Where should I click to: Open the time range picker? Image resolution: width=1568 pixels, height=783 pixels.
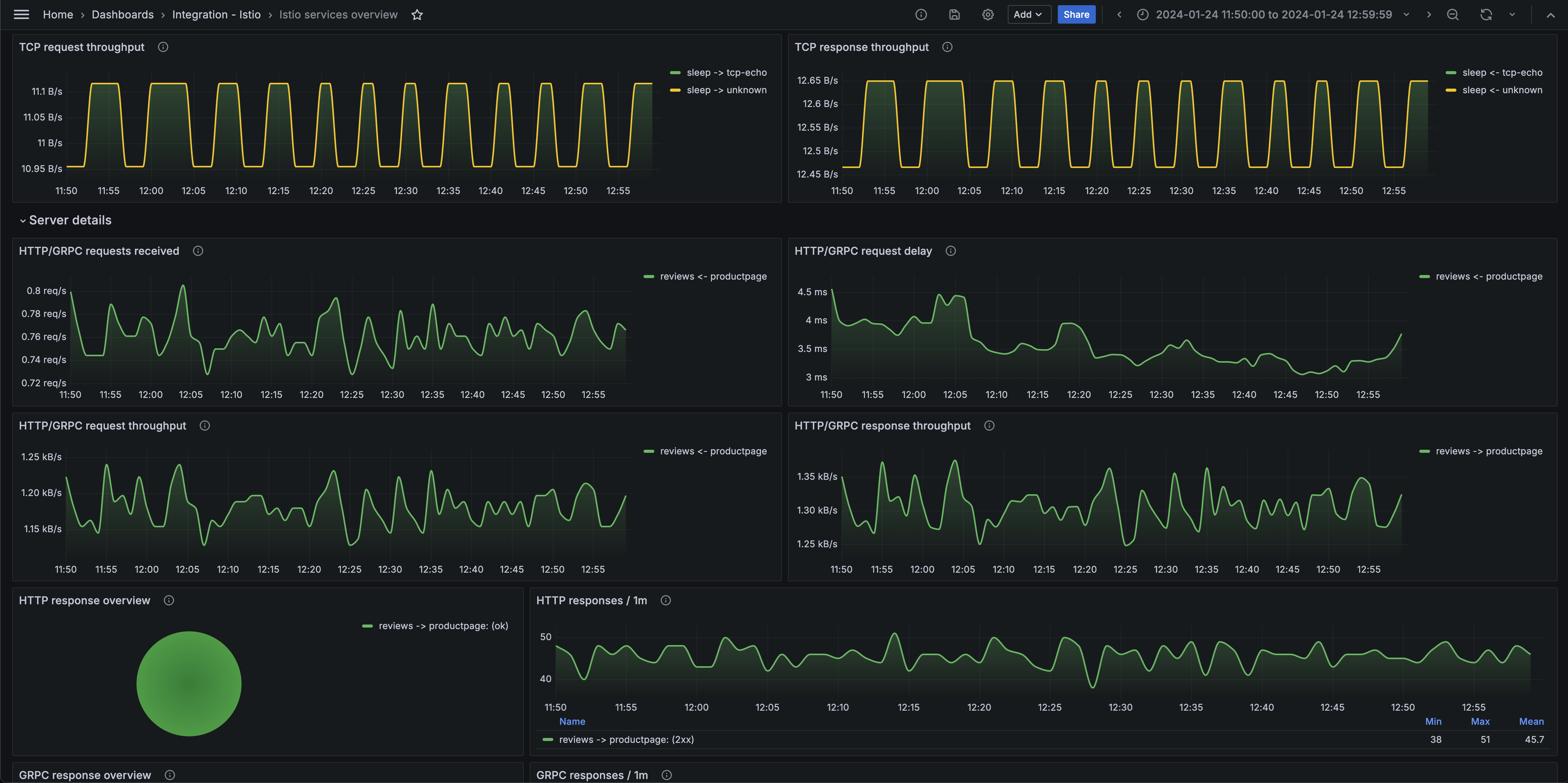pos(1273,15)
